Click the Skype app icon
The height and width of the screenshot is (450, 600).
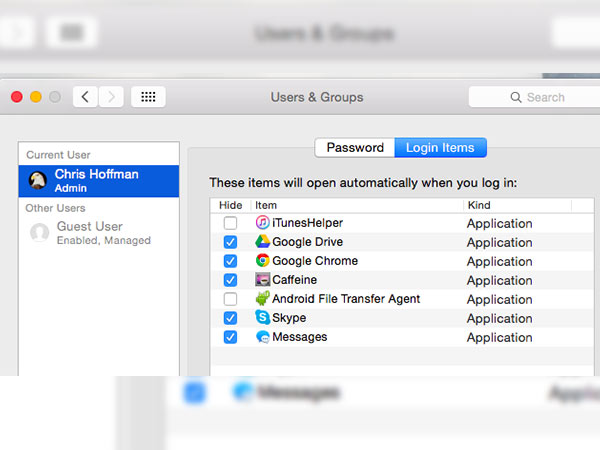(262, 318)
